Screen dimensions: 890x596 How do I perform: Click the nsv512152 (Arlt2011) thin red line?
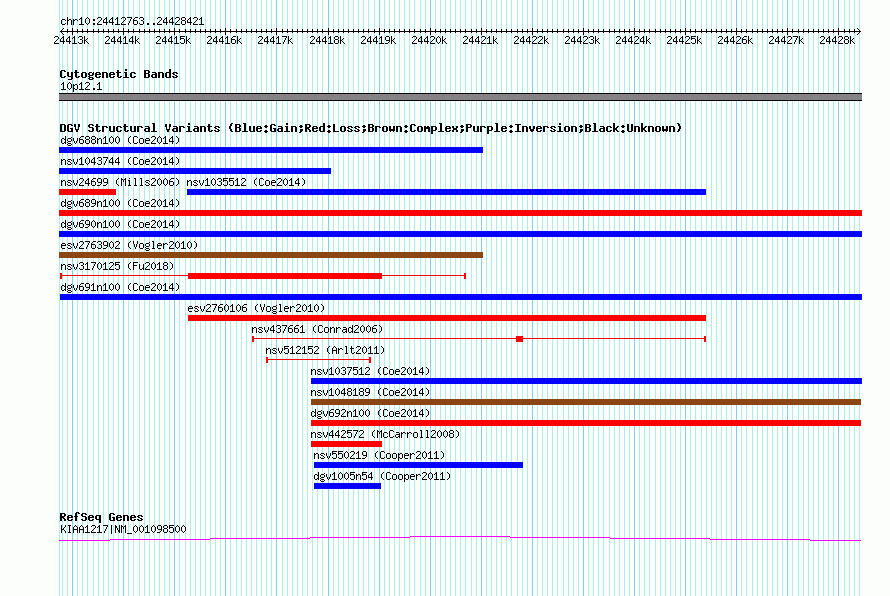(x=318, y=360)
